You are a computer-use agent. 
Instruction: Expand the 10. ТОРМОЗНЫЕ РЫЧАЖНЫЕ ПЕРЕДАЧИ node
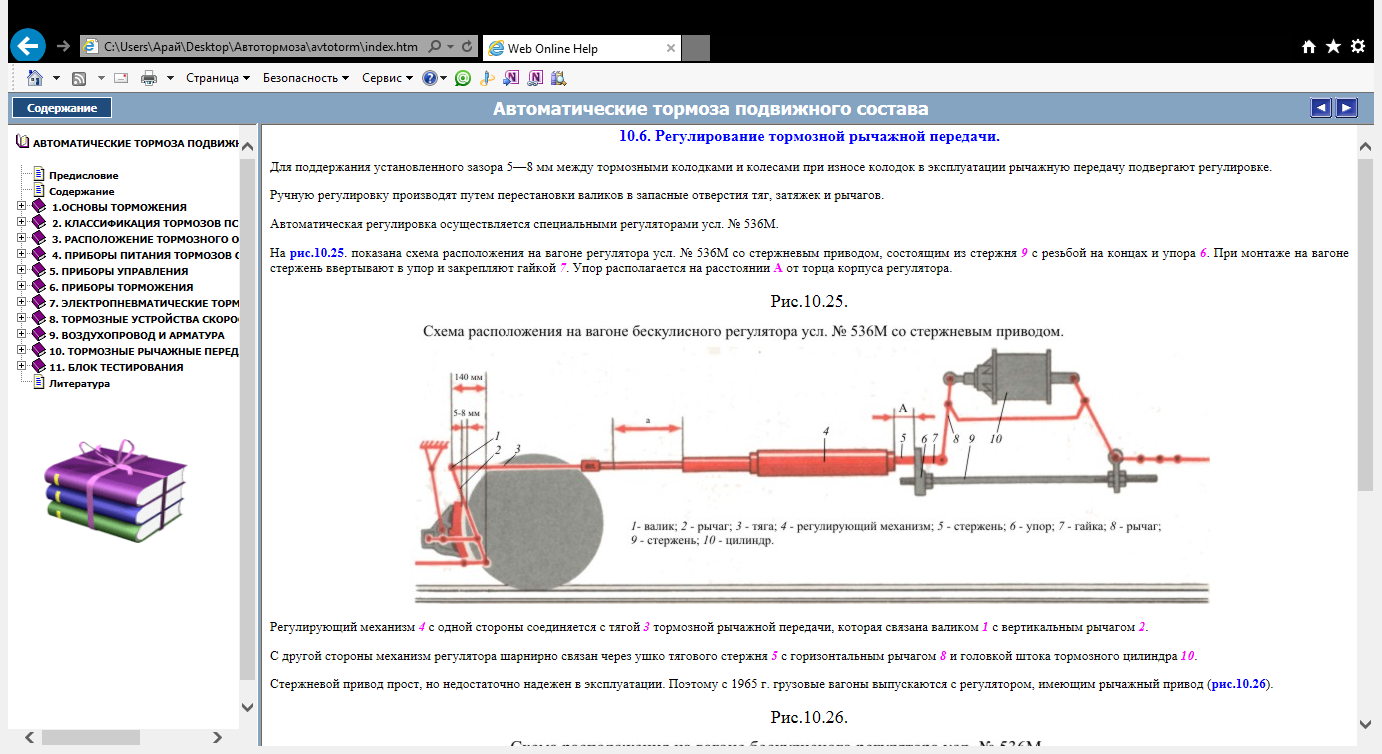coord(23,351)
